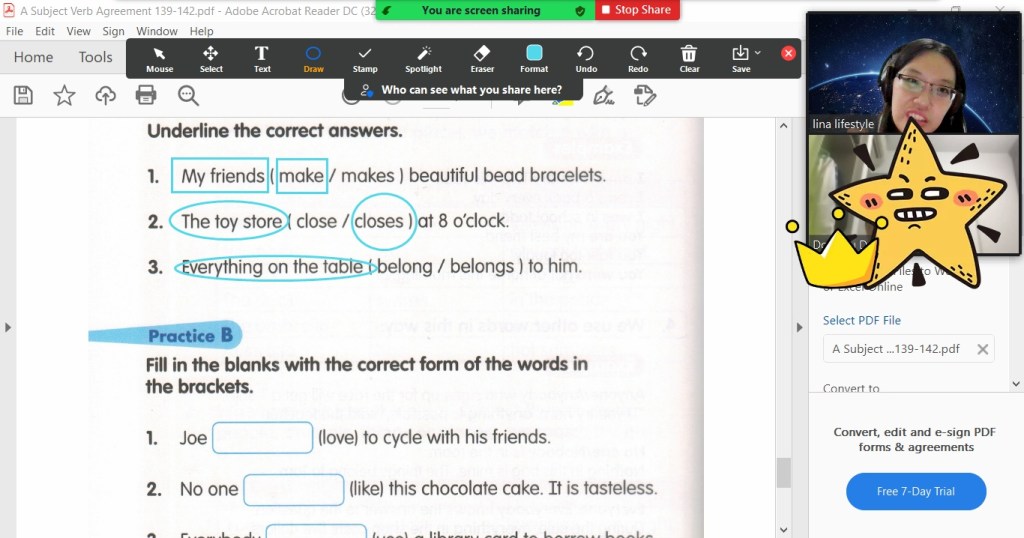
Task: Collapse the right tools pane arrow
Action: click(x=798, y=327)
